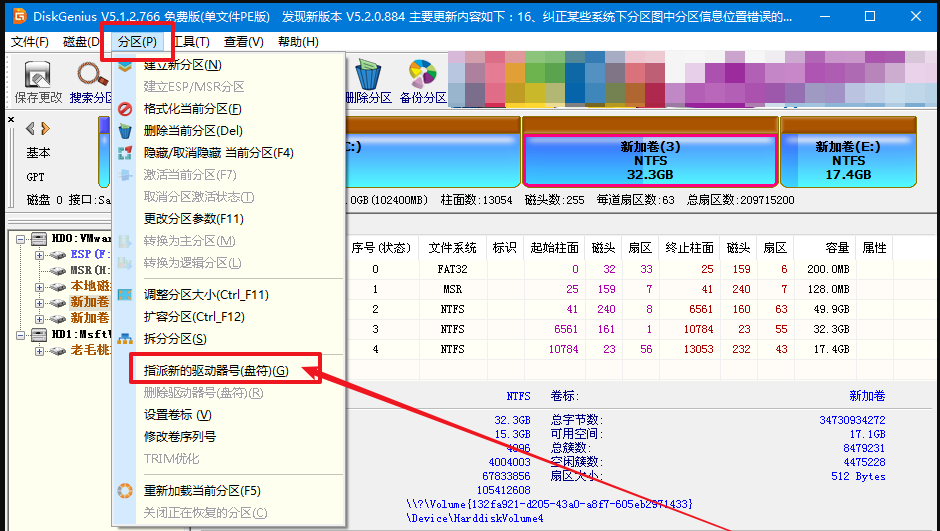Select MSR(H:) partition in the tree
940x531 pixels.
[91, 270]
